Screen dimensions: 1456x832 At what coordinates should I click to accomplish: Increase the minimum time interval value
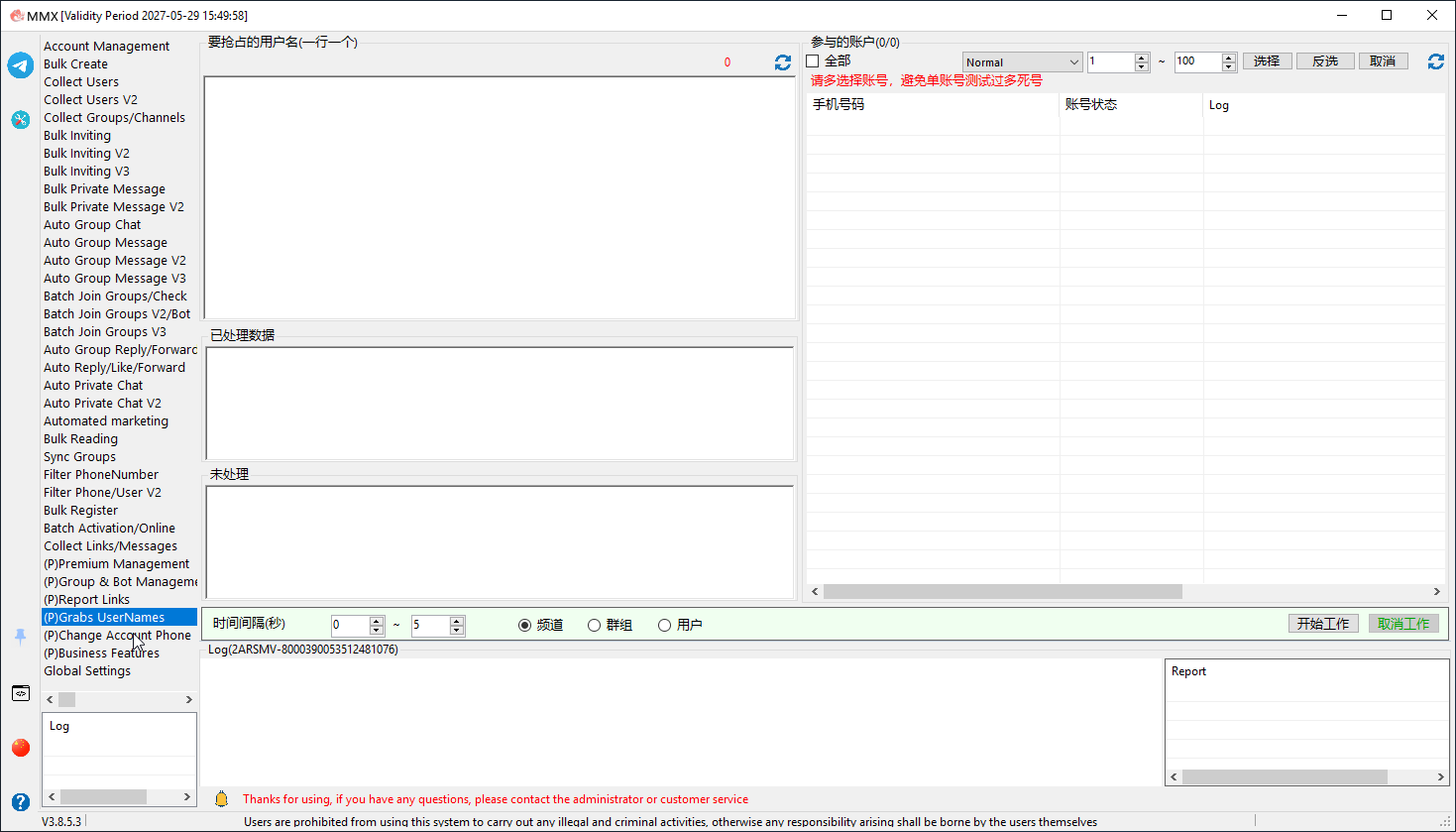coord(377,621)
